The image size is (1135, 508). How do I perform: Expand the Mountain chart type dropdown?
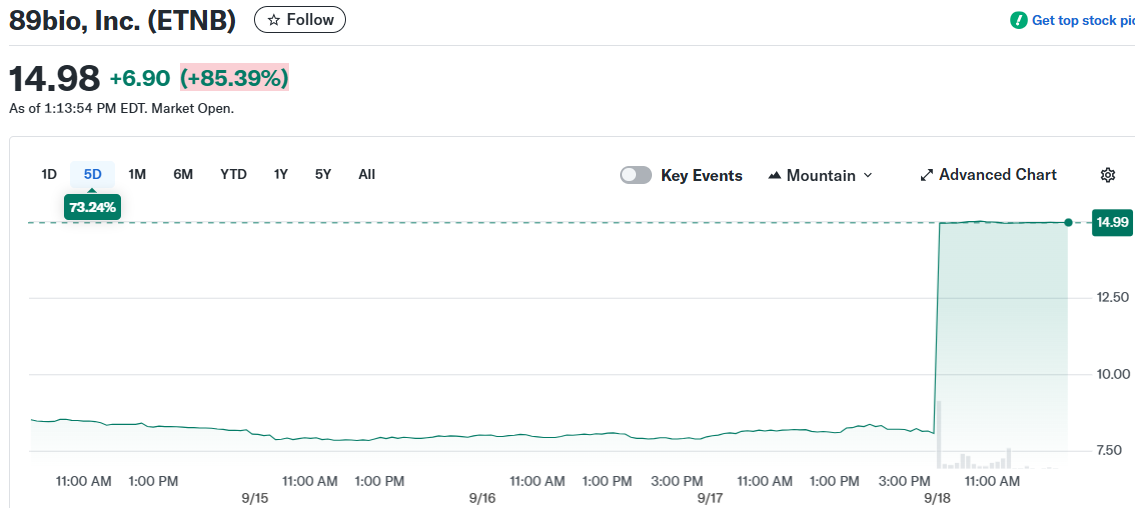tap(821, 175)
